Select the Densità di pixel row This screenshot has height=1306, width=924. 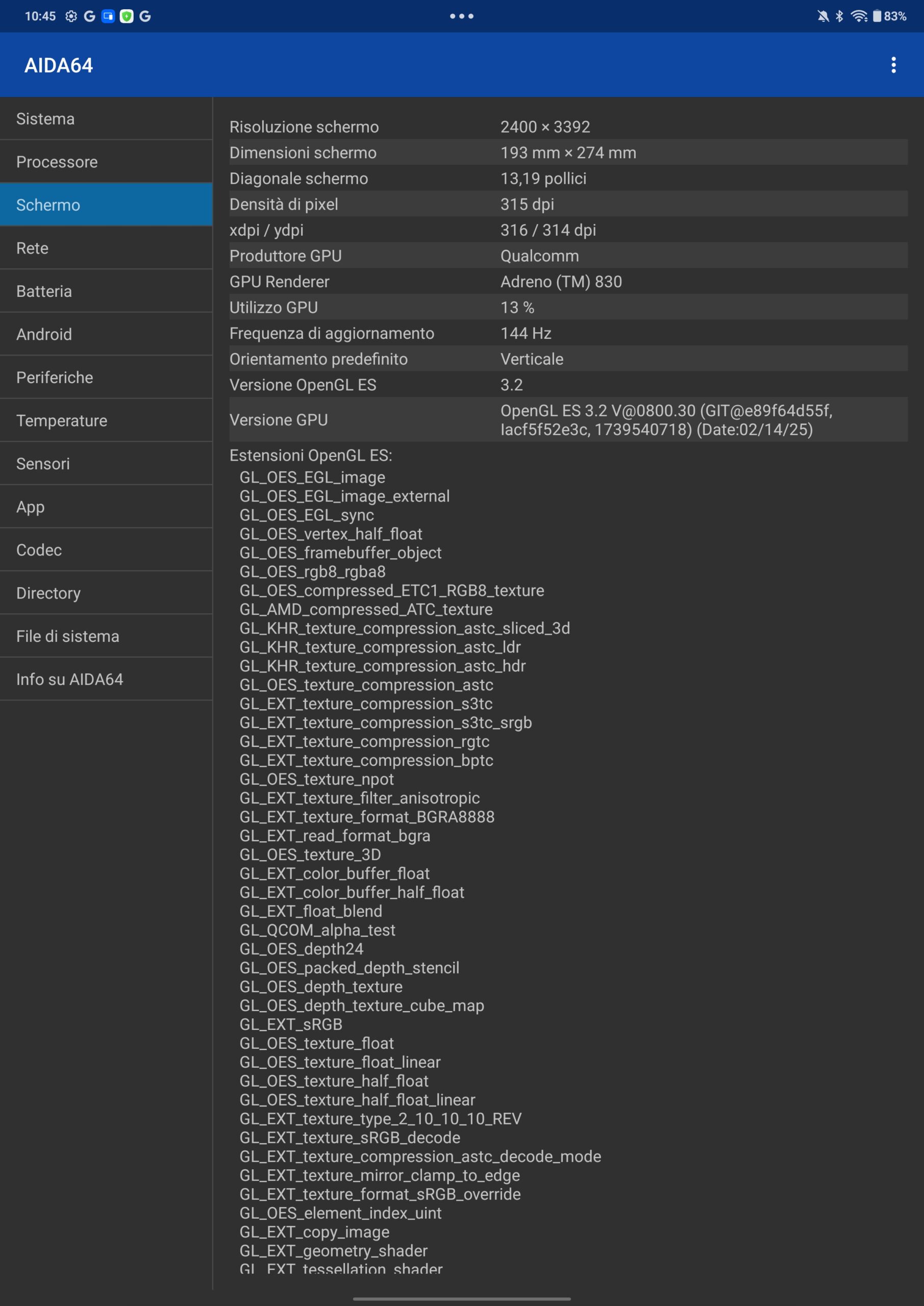[568, 204]
